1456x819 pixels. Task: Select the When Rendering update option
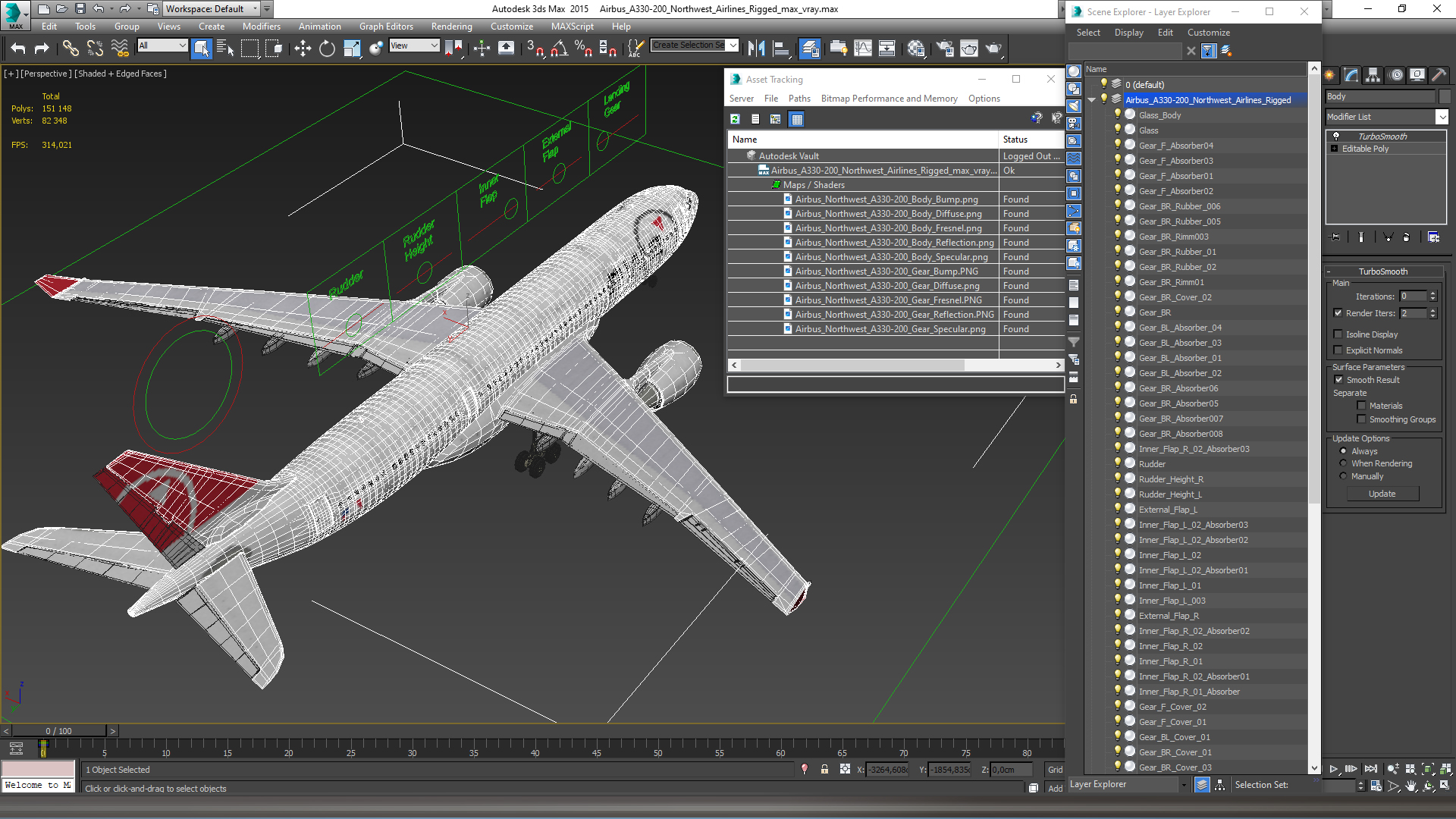pos(1344,463)
